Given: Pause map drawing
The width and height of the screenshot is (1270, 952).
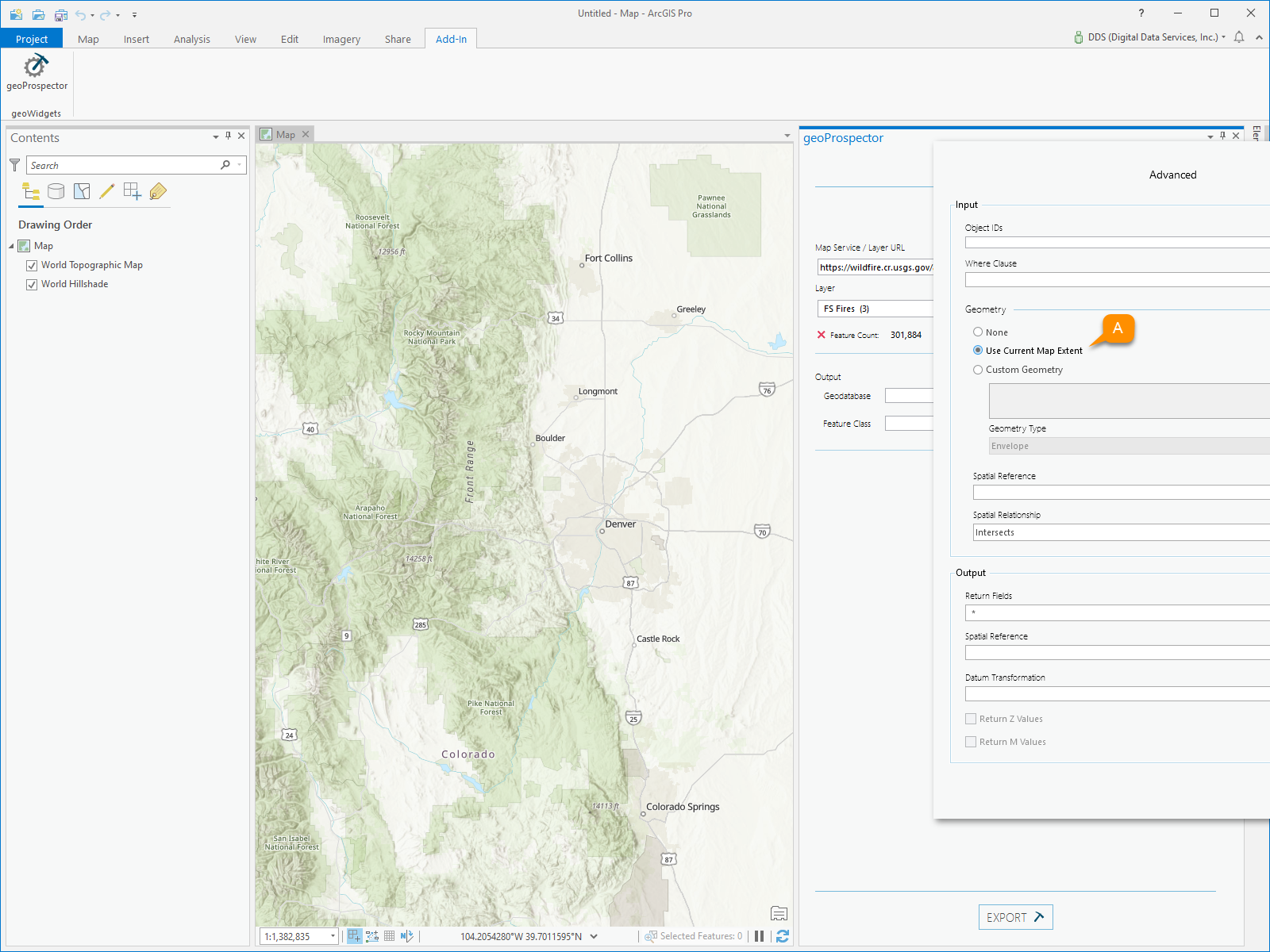Looking at the screenshot, I should (x=759, y=936).
